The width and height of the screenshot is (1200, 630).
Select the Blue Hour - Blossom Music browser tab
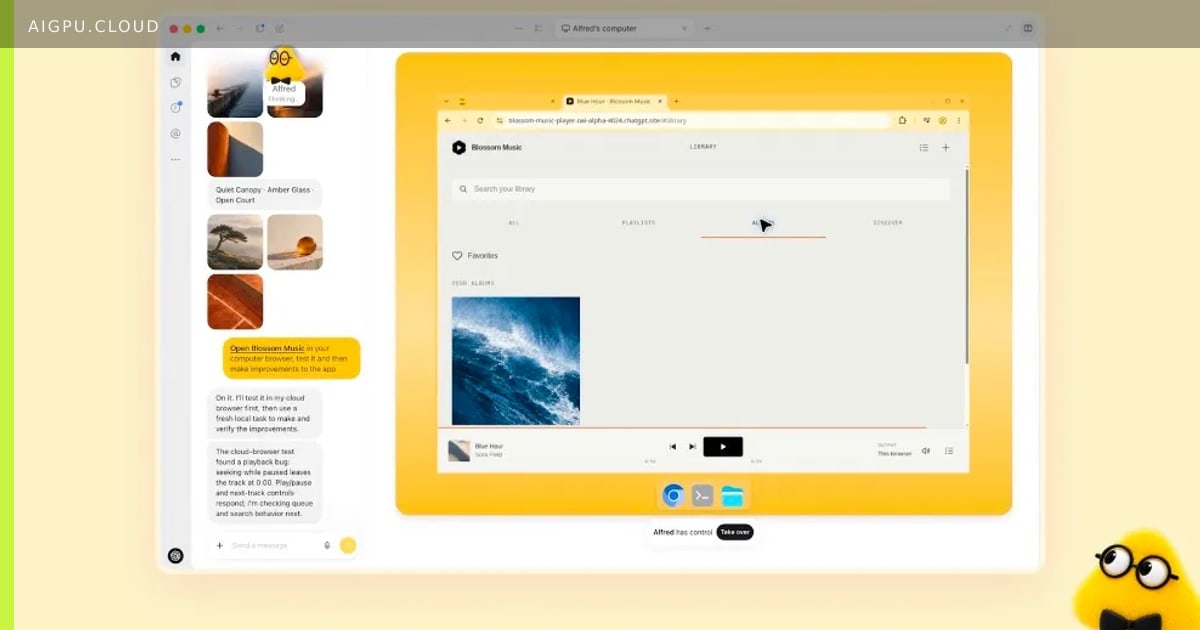(x=614, y=101)
